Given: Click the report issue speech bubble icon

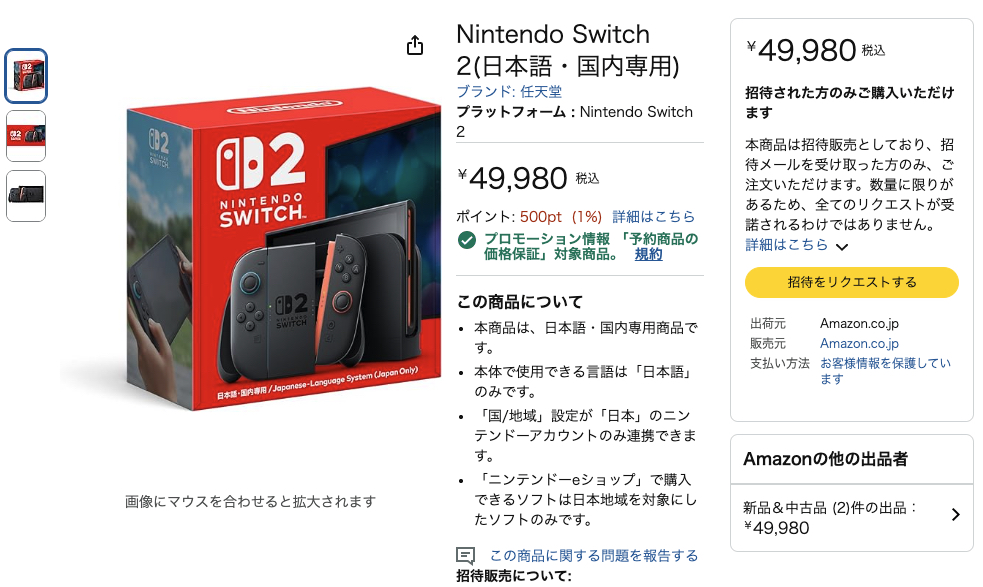Looking at the screenshot, I should point(465,556).
